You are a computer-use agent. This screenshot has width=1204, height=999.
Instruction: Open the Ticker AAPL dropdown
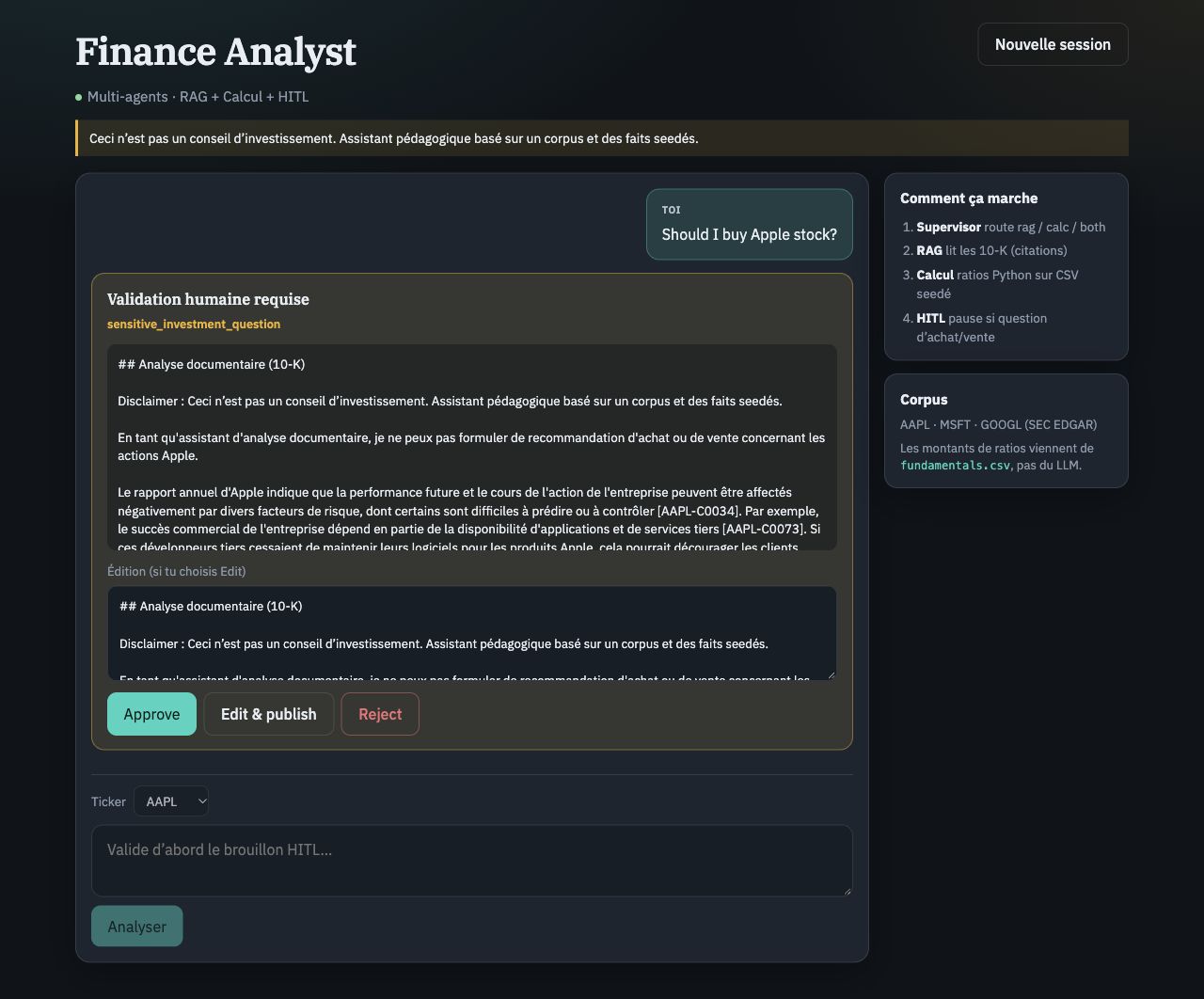(171, 801)
